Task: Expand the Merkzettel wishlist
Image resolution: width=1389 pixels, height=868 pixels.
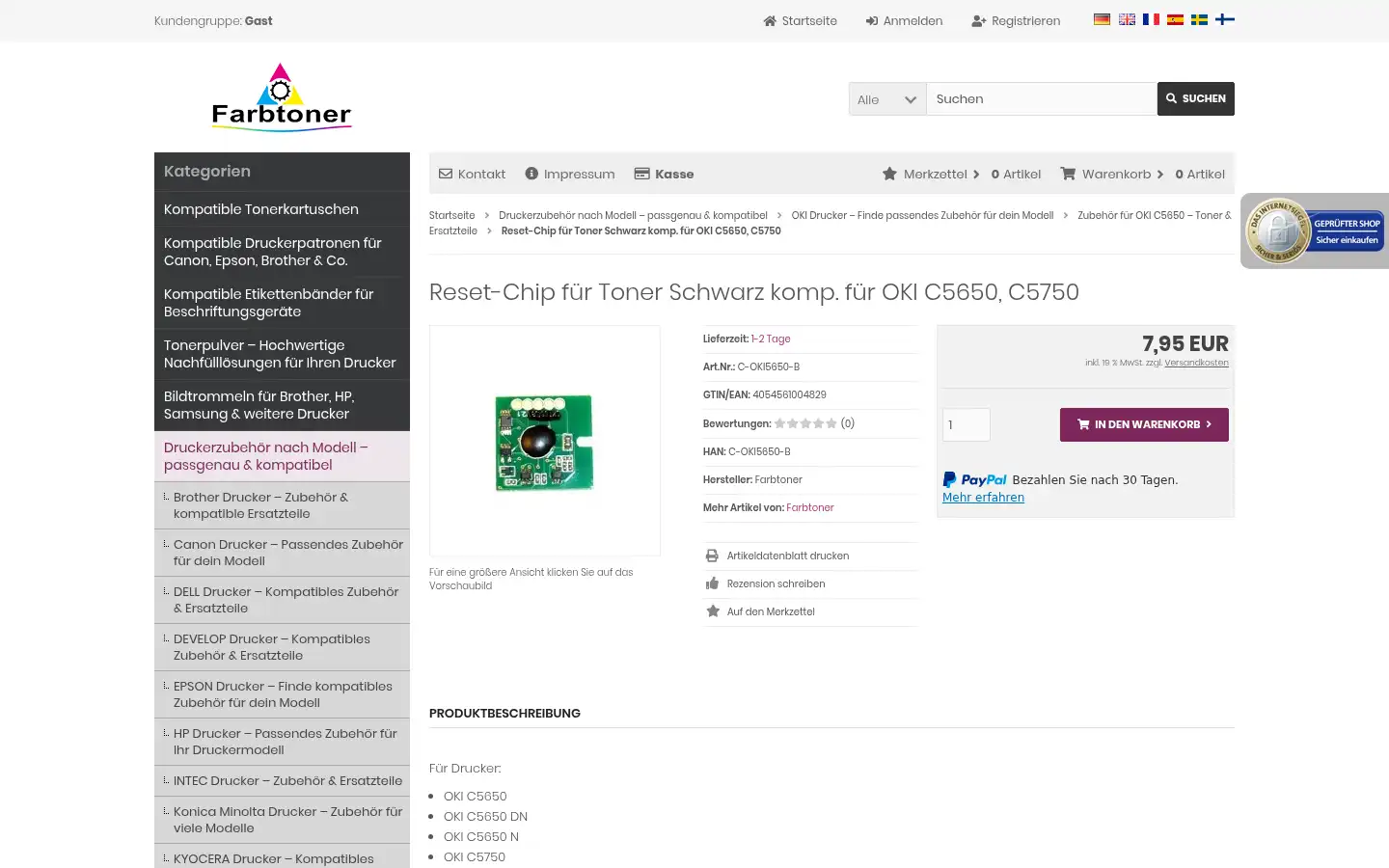Action: click(931, 174)
